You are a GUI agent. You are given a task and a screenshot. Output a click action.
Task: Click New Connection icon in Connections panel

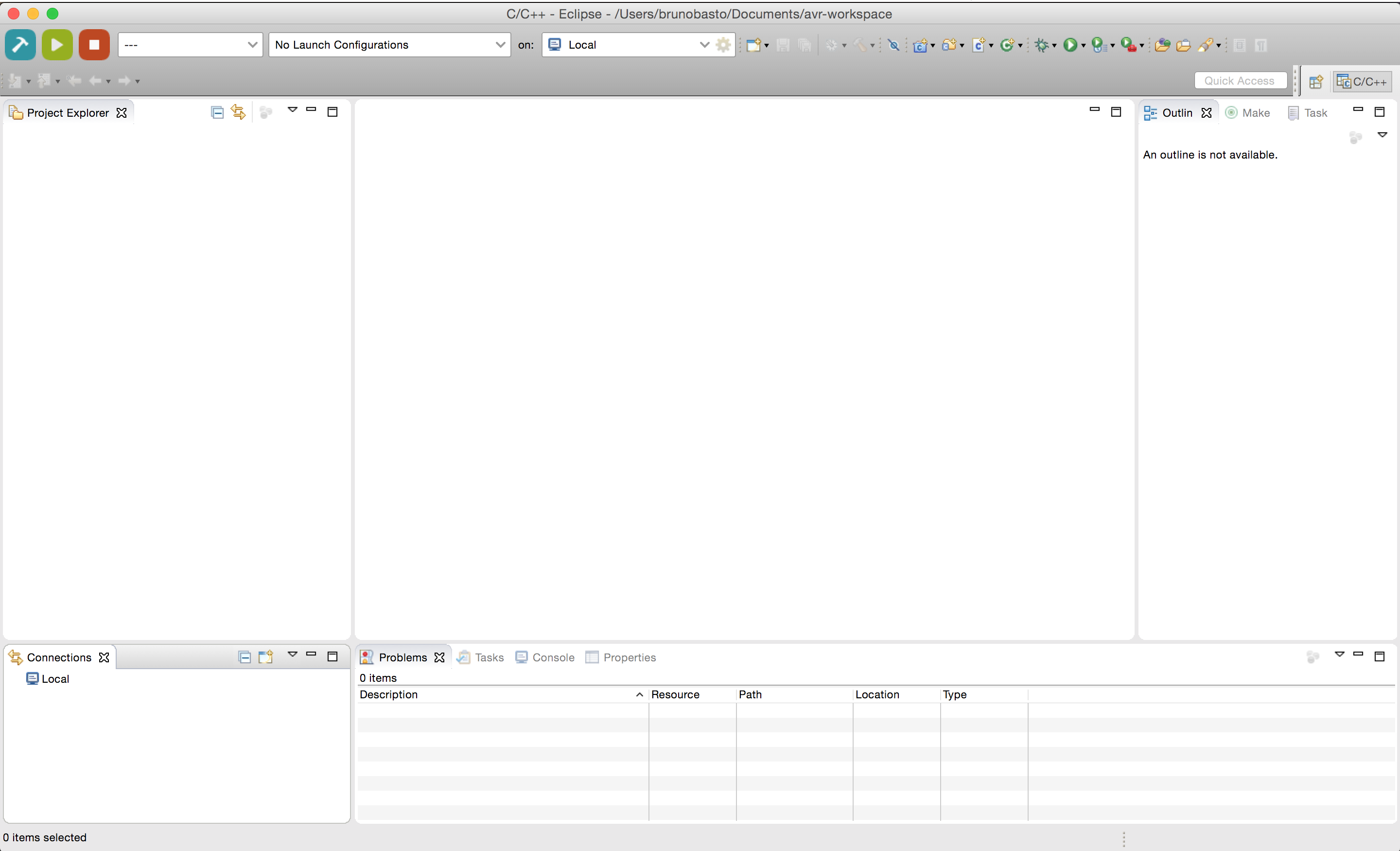[266, 657]
